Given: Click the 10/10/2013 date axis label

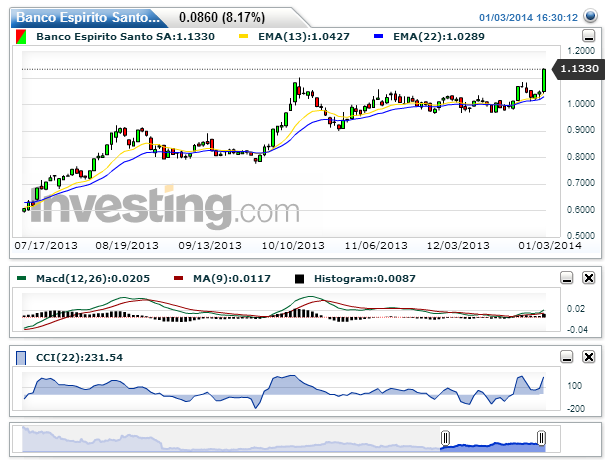Looking at the screenshot, I should click(x=293, y=246).
